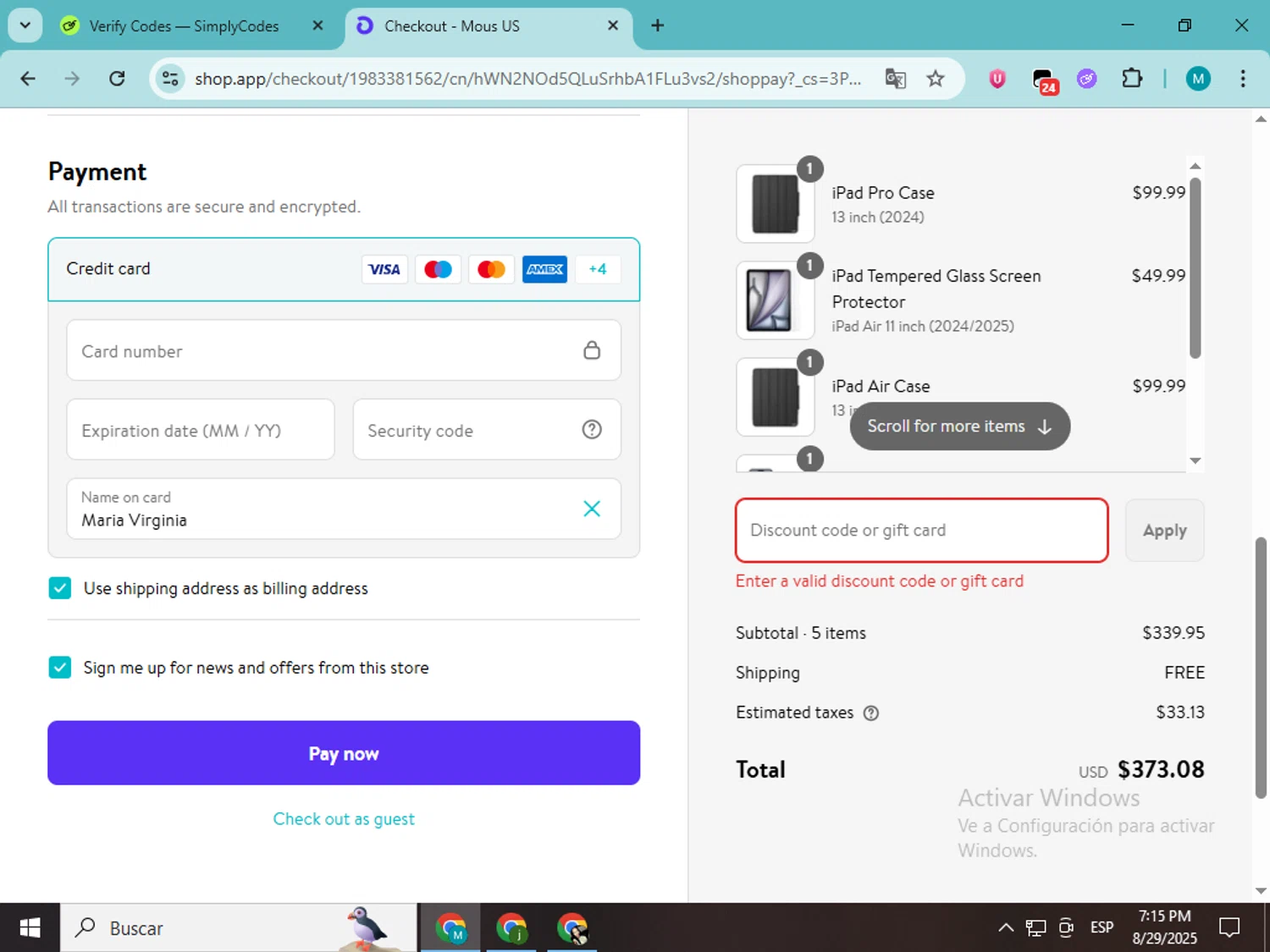Uncheck Use shipping address as billing address

pyautogui.click(x=60, y=588)
